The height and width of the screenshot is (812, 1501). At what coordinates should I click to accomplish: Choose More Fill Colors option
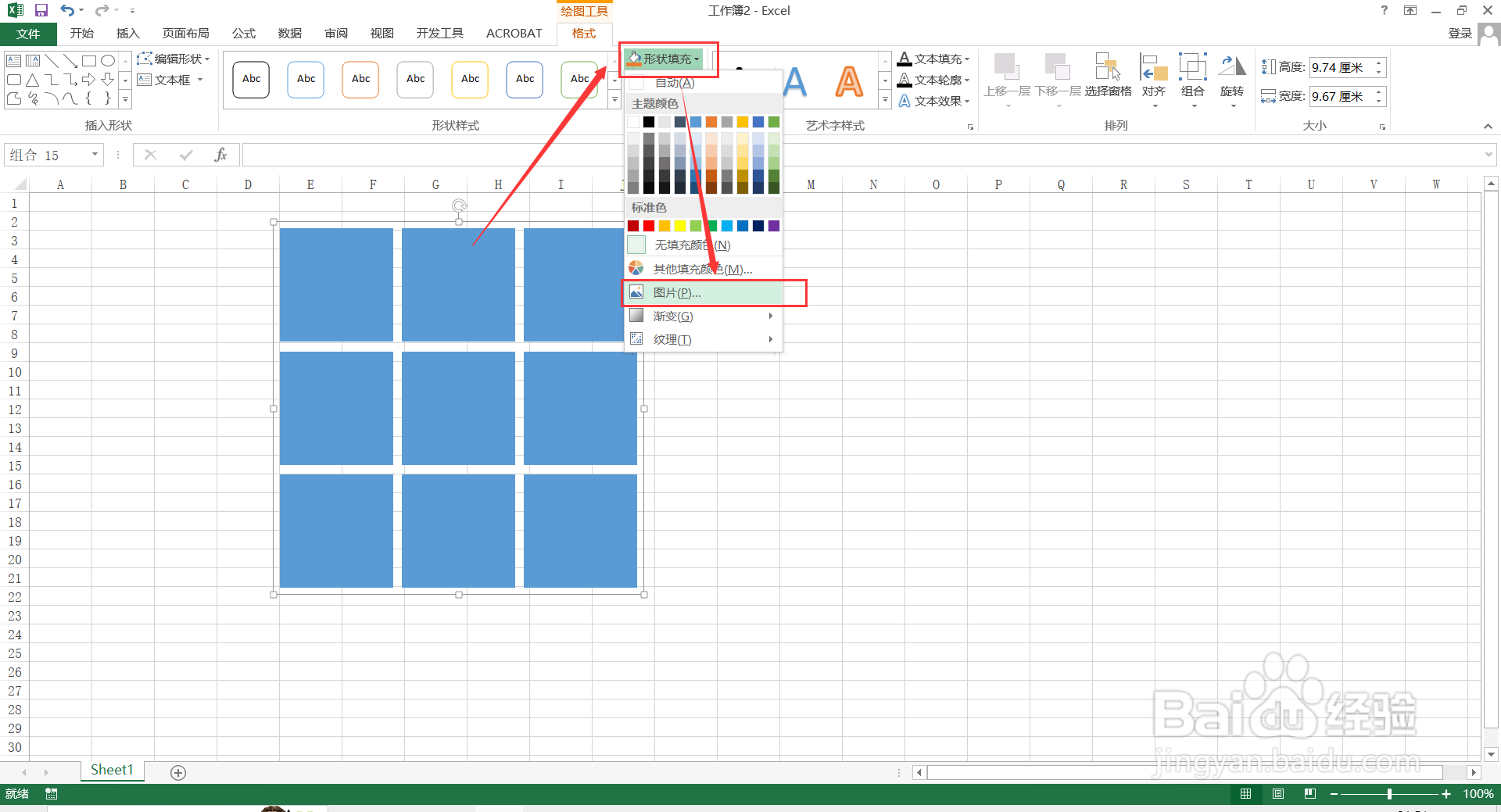703,270
